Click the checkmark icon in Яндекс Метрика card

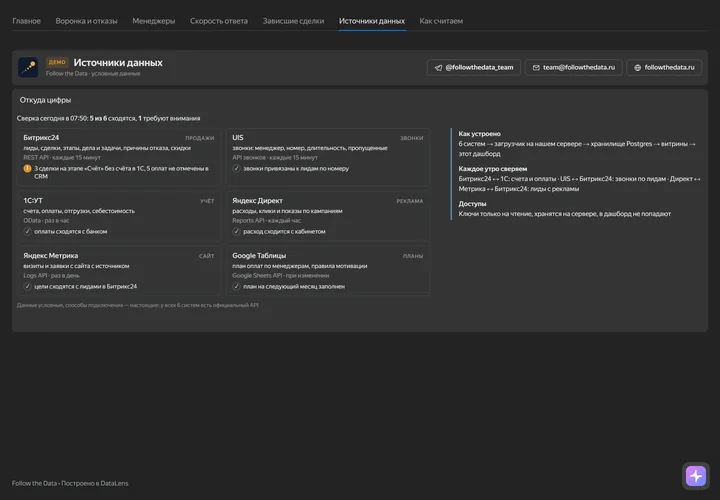point(28,287)
